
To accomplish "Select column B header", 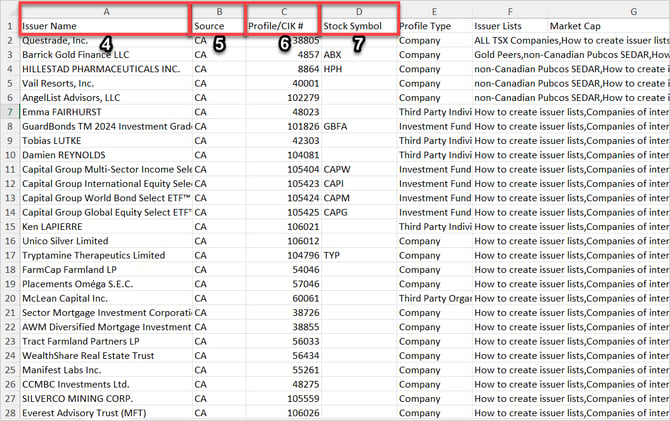I will pyautogui.click(x=219, y=12).
